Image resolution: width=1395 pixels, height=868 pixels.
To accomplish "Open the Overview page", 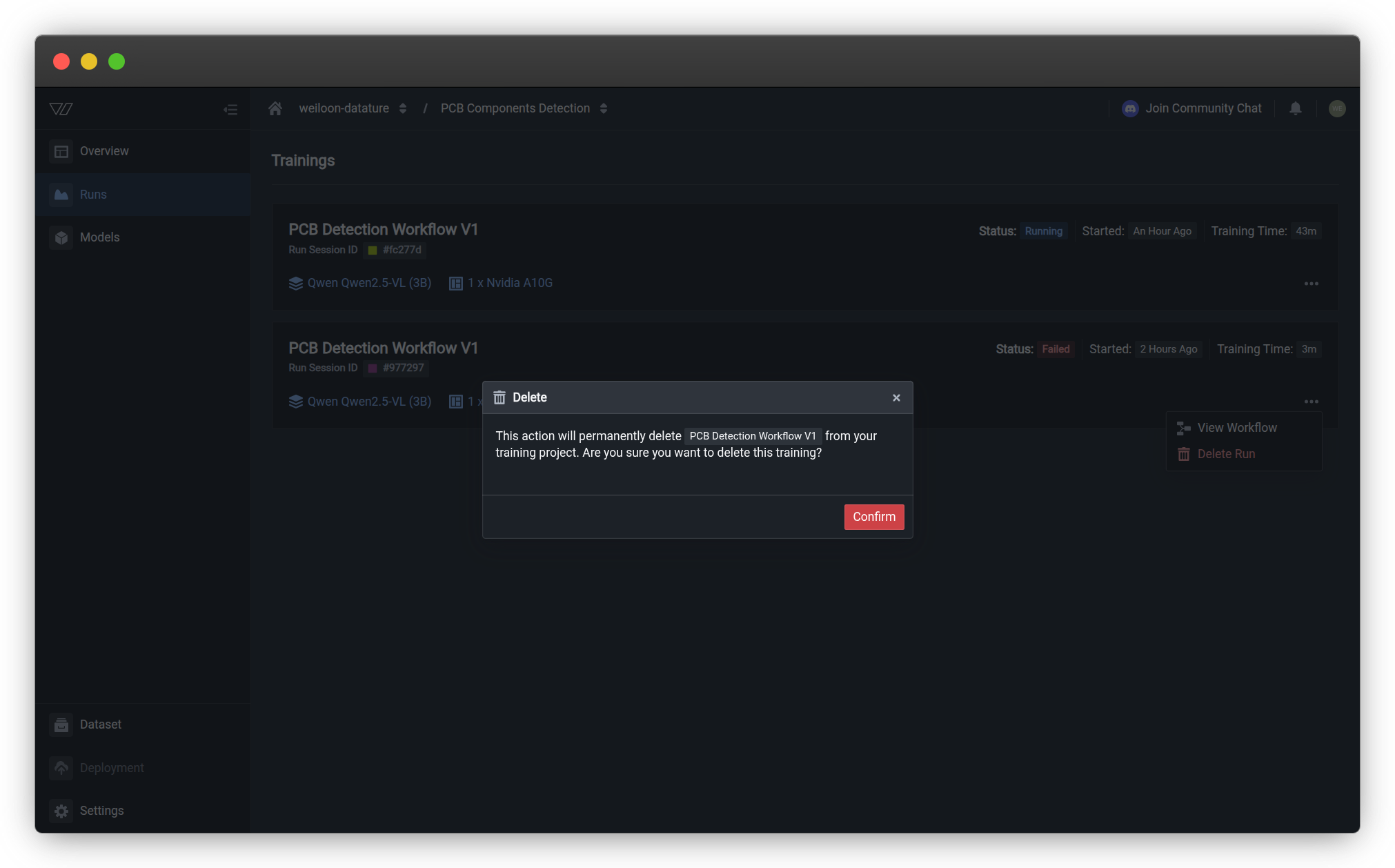I will (x=104, y=151).
